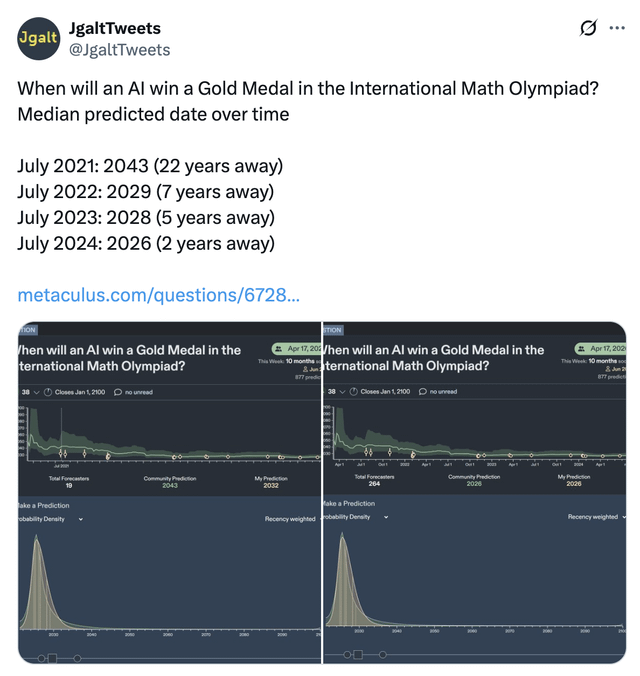Click the left Community Prediction 2043 value

coord(170,485)
